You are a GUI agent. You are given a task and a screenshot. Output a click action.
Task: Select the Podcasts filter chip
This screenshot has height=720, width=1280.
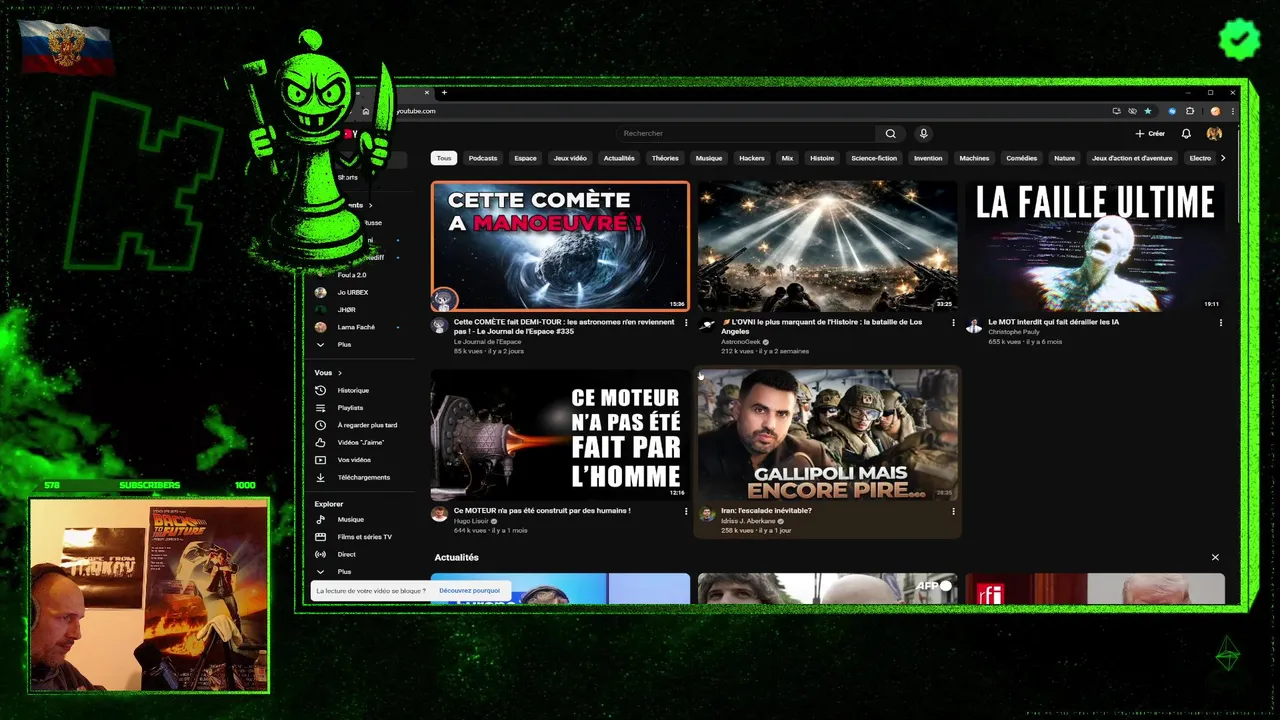483,158
